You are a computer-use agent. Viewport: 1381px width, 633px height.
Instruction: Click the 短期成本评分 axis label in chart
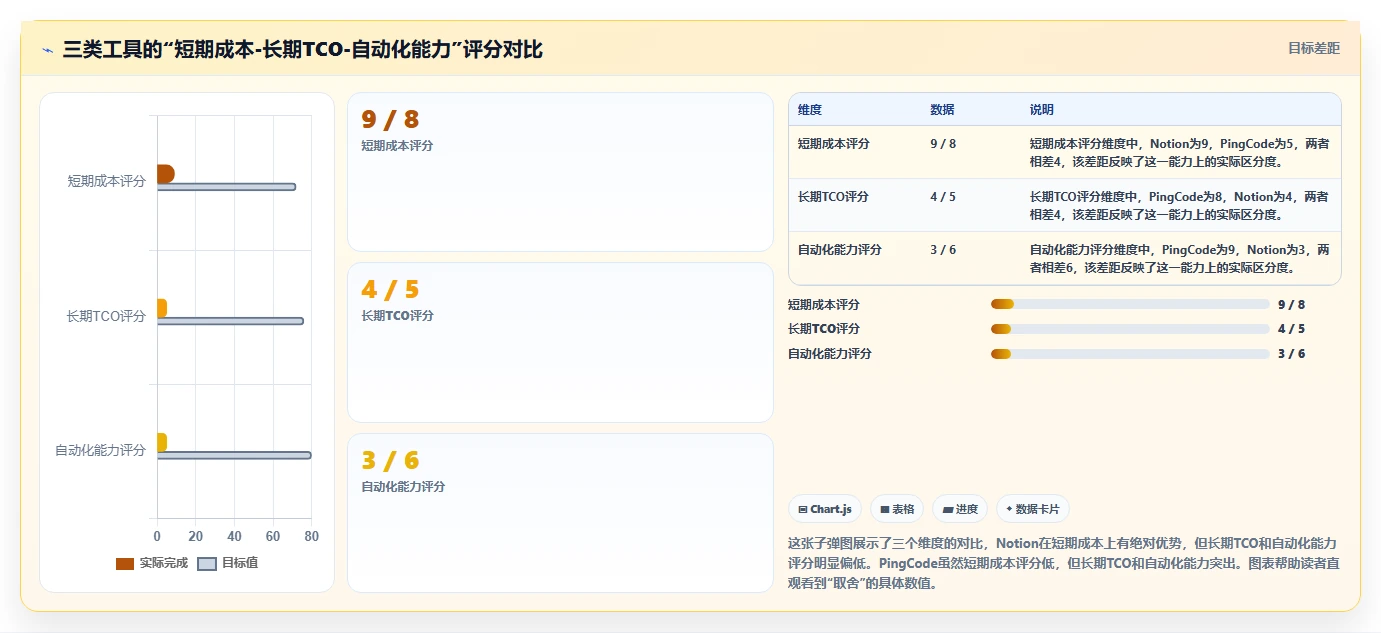point(107,181)
